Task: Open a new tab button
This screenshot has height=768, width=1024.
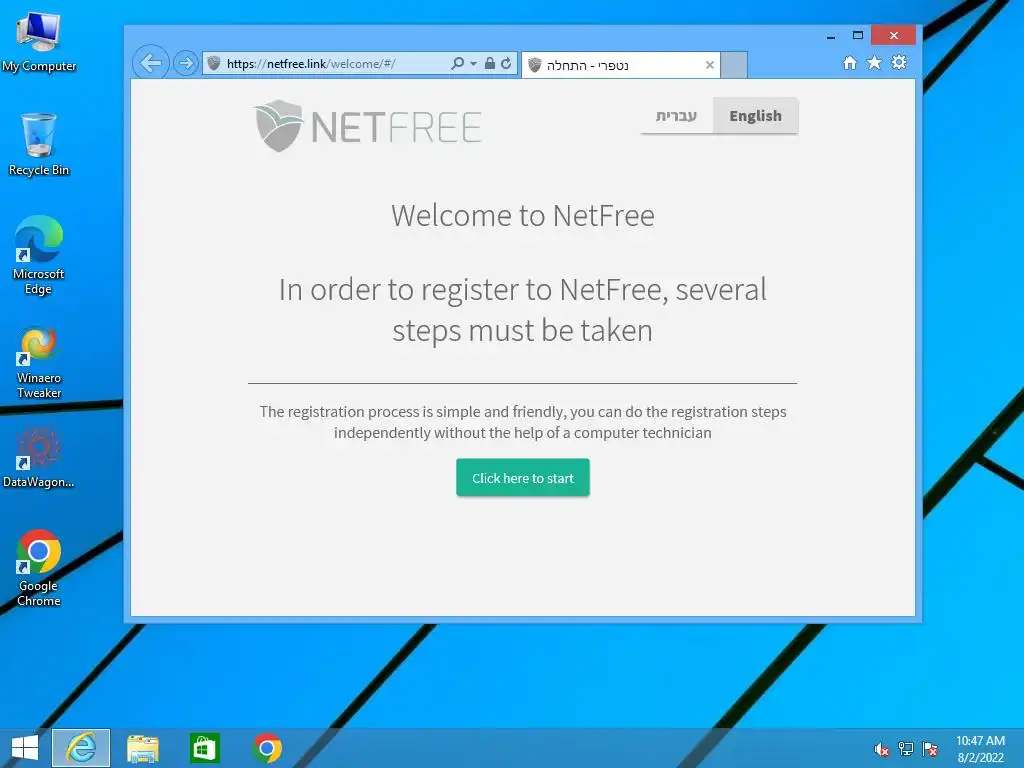Action: coord(734,65)
